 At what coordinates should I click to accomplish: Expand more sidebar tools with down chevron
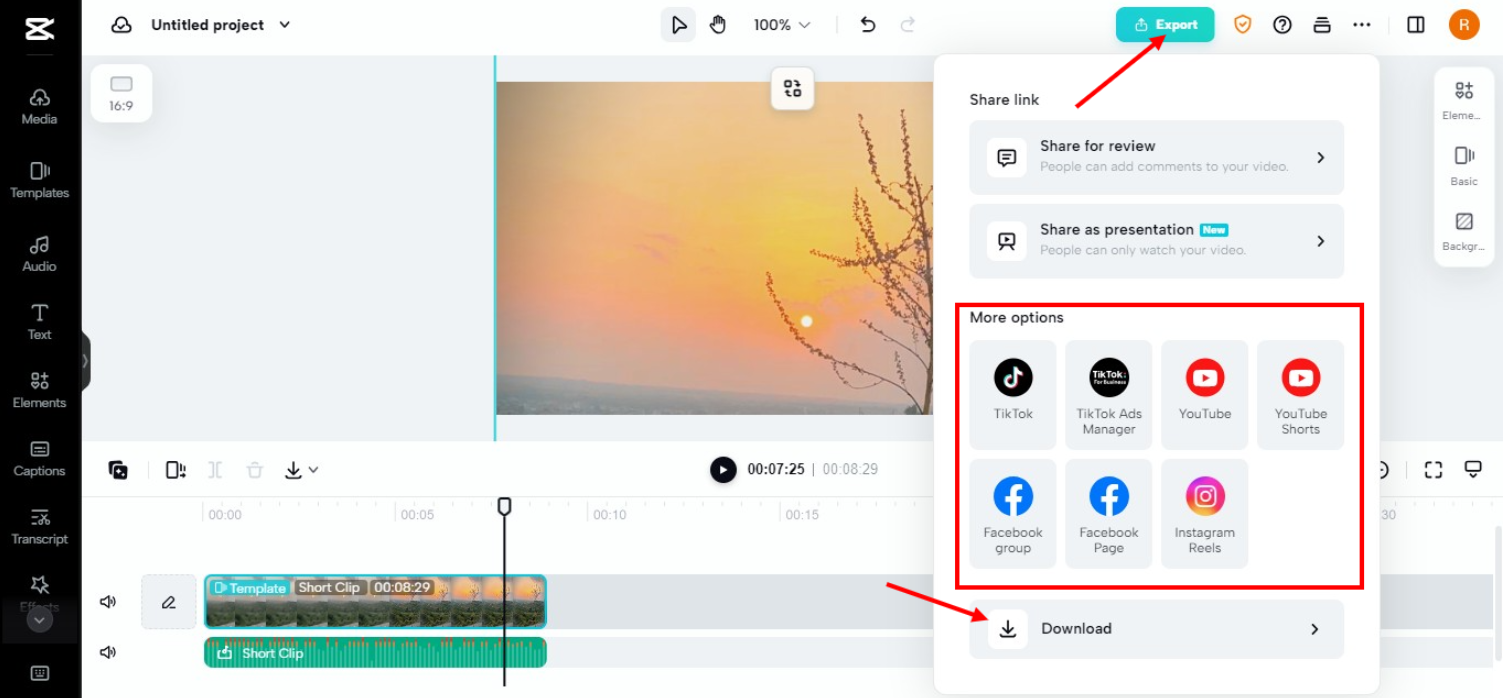click(x=39, y=620)
